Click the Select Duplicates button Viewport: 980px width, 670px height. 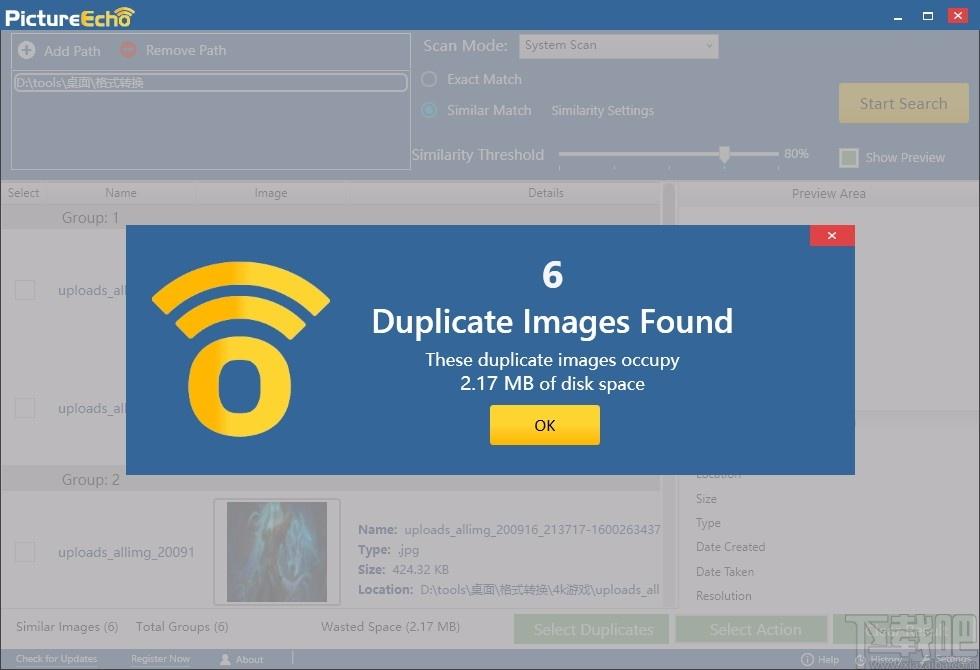[591, 629]
